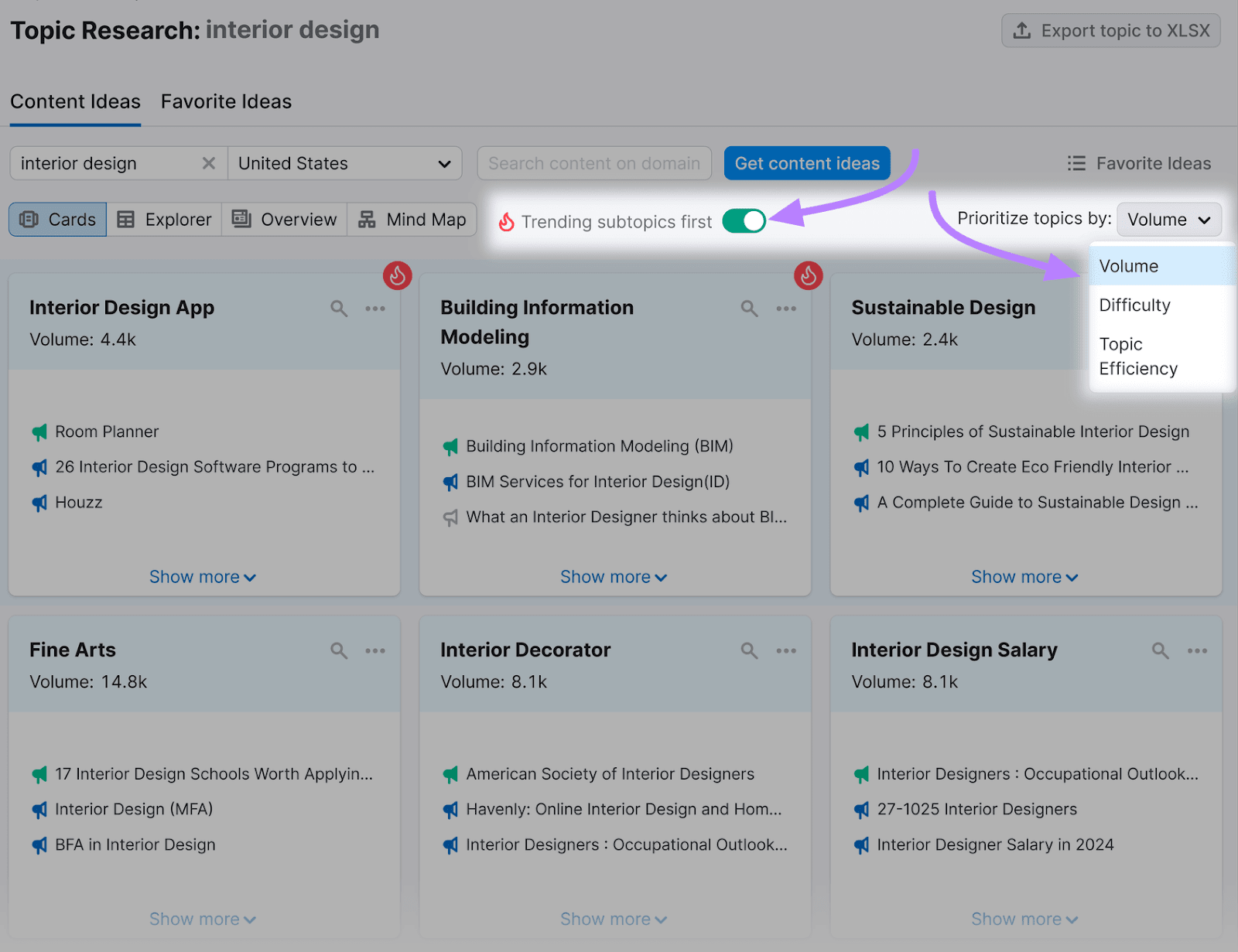Click the trending fire badge on Building Information Modeling

pos(809,275)
